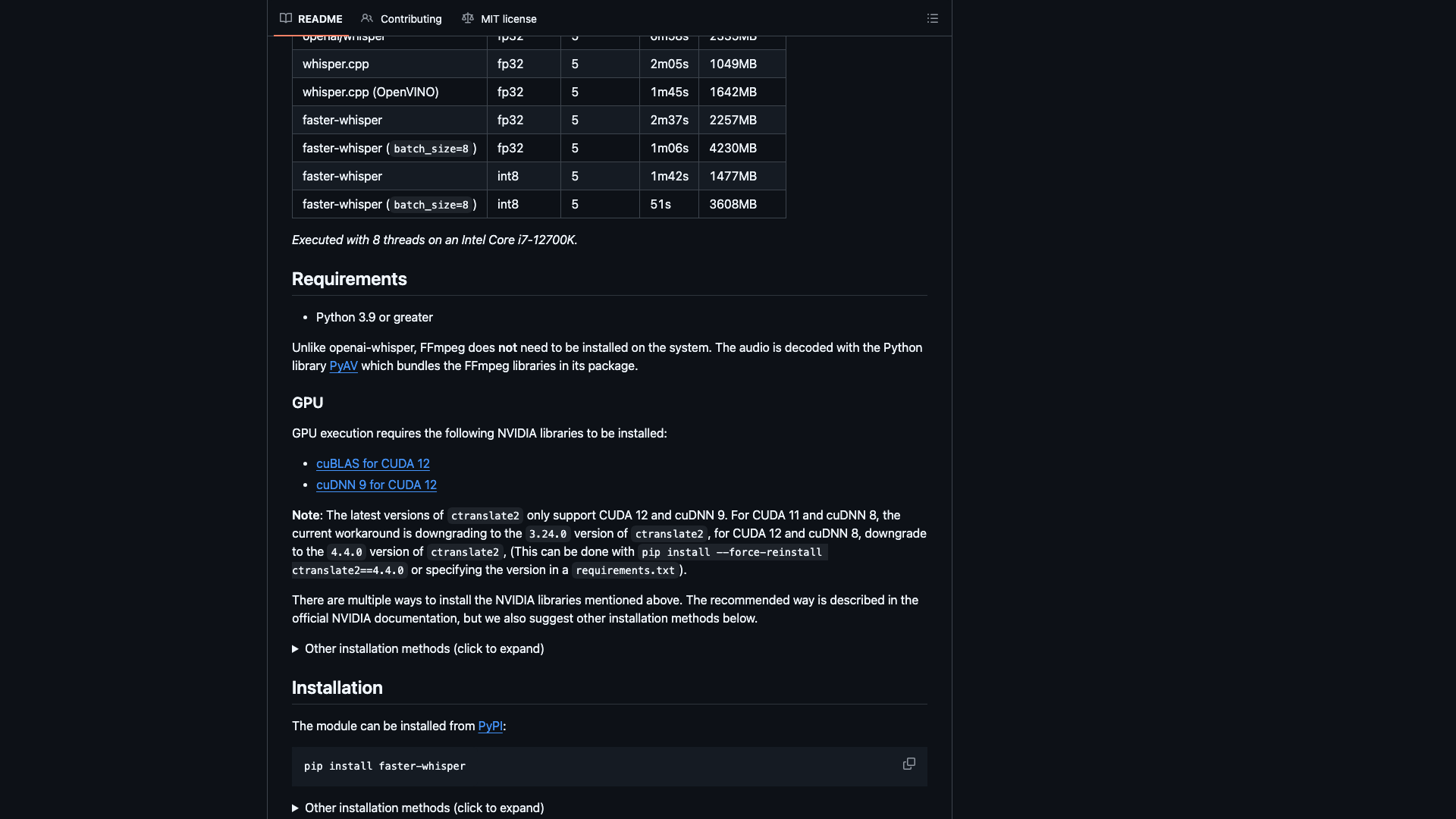Click the 1m45s time cell
Screen dimensions: 1456x819
(x=669, y=92)
